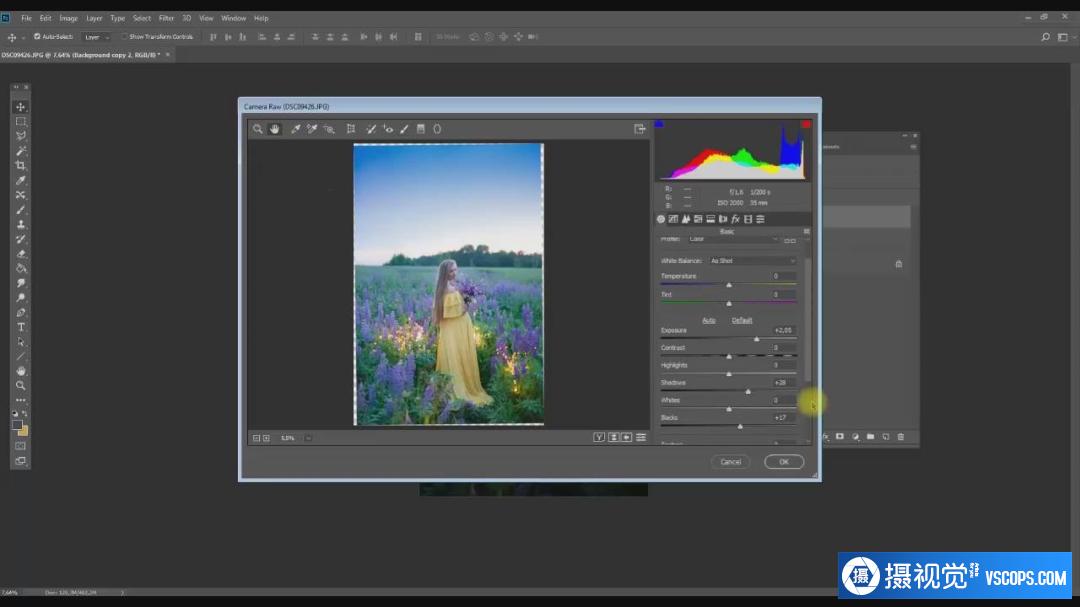Open the Window menu
The width and height of the screenshot is (1080, 607).
(233, 19)
